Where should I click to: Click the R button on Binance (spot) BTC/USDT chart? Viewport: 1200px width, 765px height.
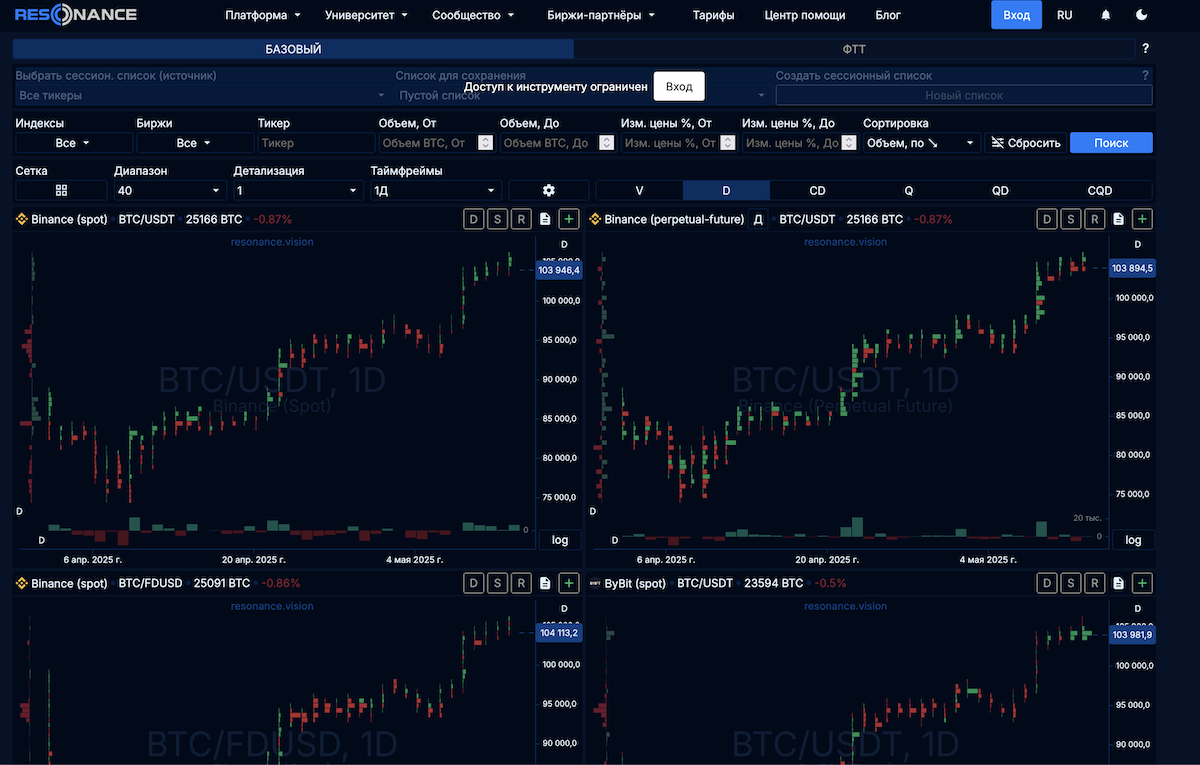(x=521, y=219)
